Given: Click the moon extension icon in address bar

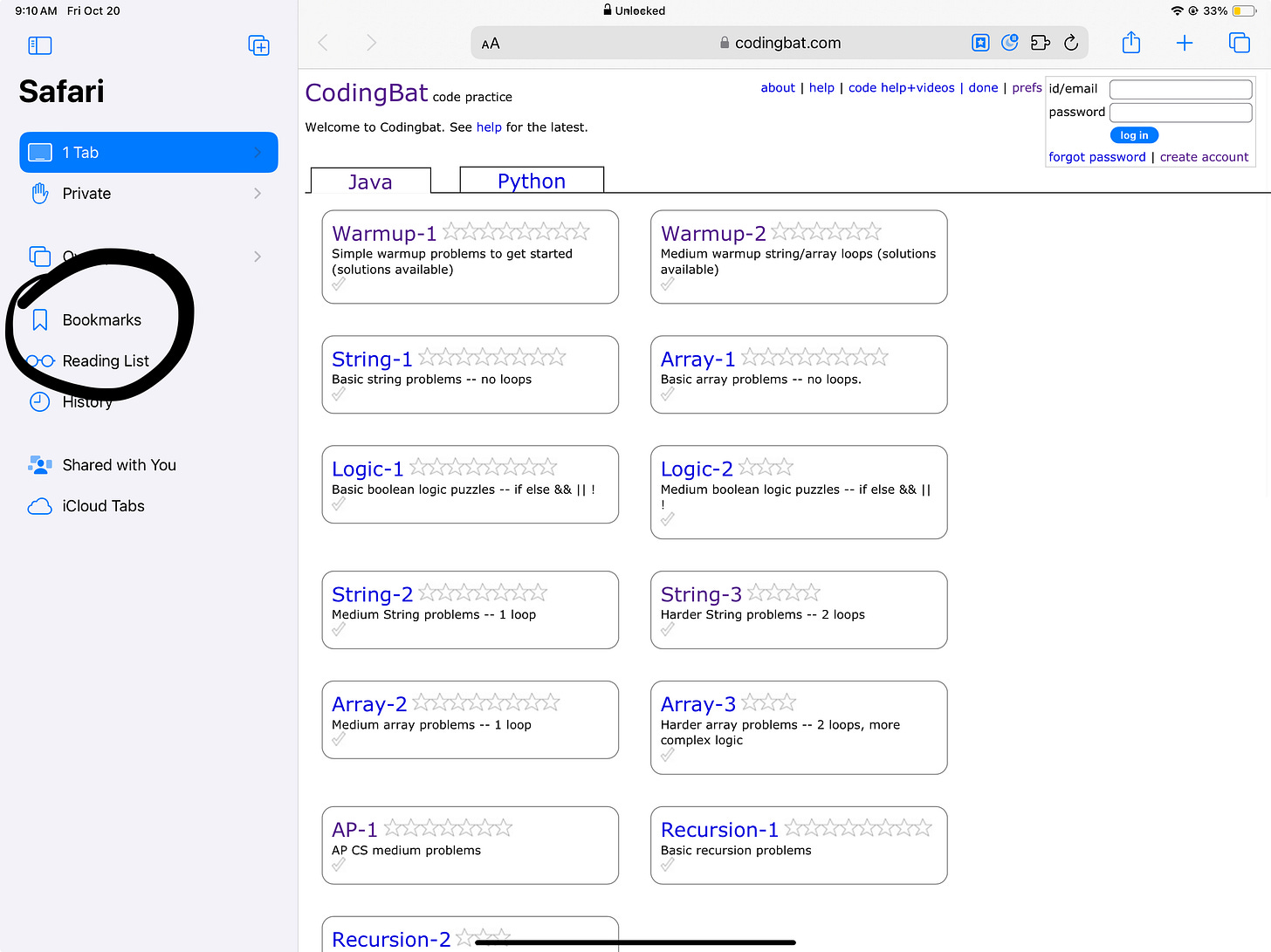Looking at the screenshot, I should point(1010,43).
